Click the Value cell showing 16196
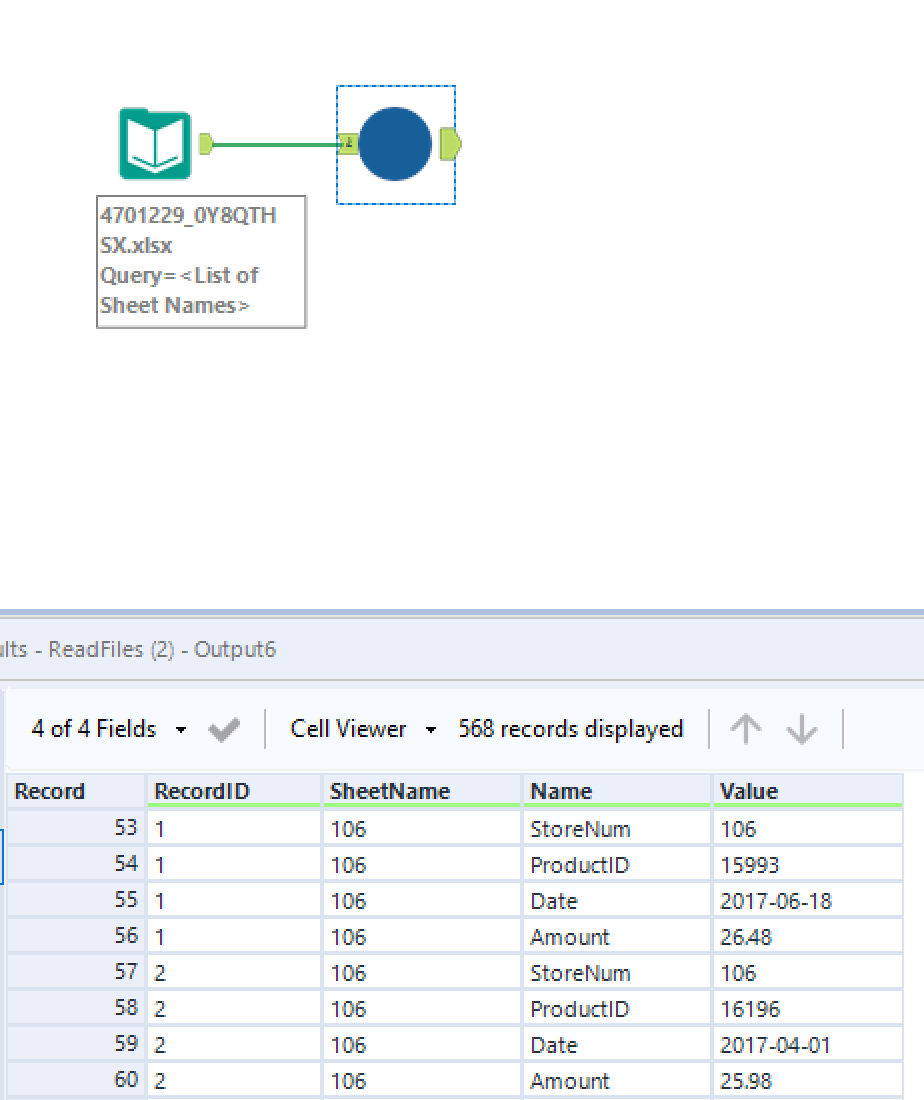924x1100 pixels. [749, 1009]
